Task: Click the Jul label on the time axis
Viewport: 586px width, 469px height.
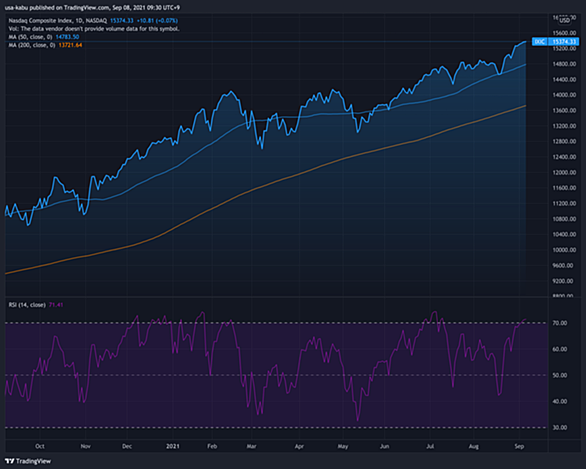Action: coord(430,446)
